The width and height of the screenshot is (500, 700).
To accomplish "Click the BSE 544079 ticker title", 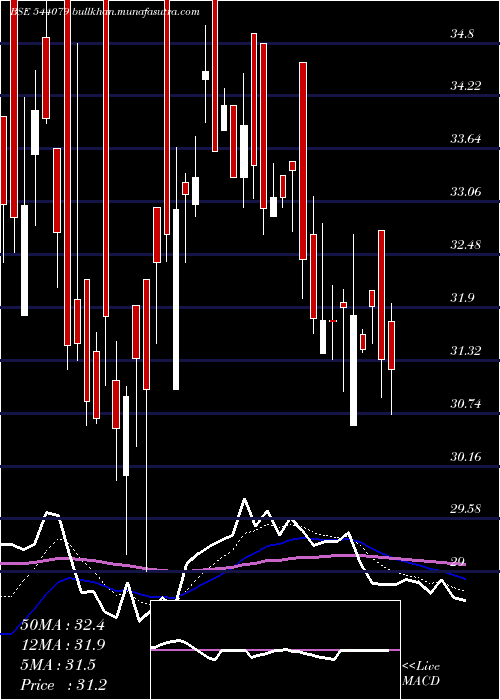I will pyautogui.click(x=39, y=12).
